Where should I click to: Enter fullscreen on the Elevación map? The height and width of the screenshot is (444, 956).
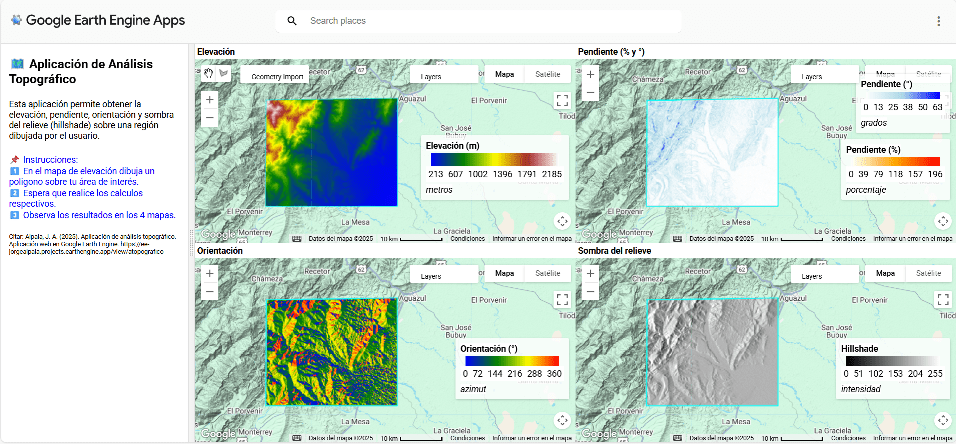point(561,100)
